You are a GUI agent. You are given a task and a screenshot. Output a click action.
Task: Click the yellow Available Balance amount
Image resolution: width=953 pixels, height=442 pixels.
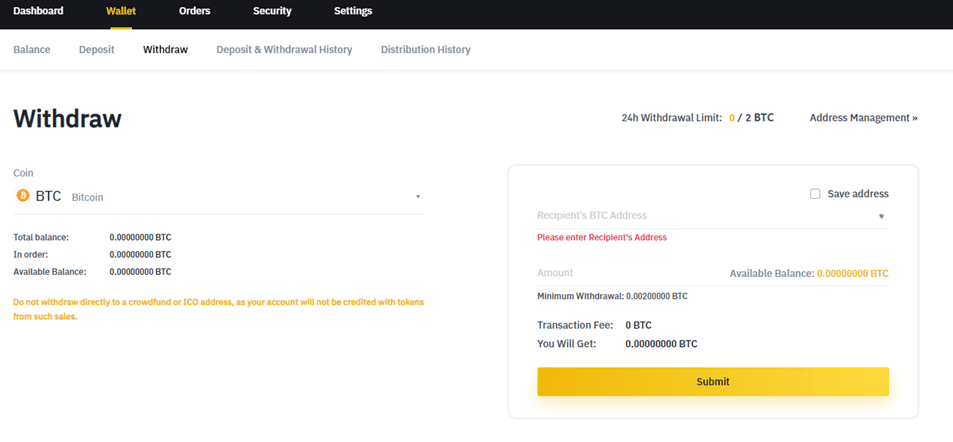pyautogui.click(x=853, y=274)
